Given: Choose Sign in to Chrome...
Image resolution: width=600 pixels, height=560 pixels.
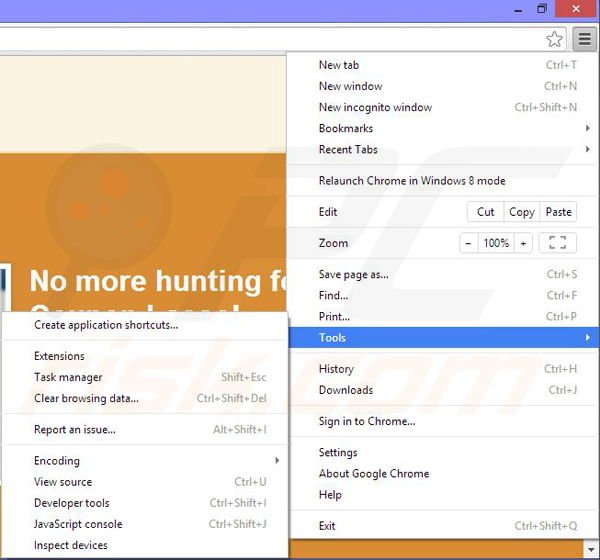Looking at the screenshot, I should 442,421.
